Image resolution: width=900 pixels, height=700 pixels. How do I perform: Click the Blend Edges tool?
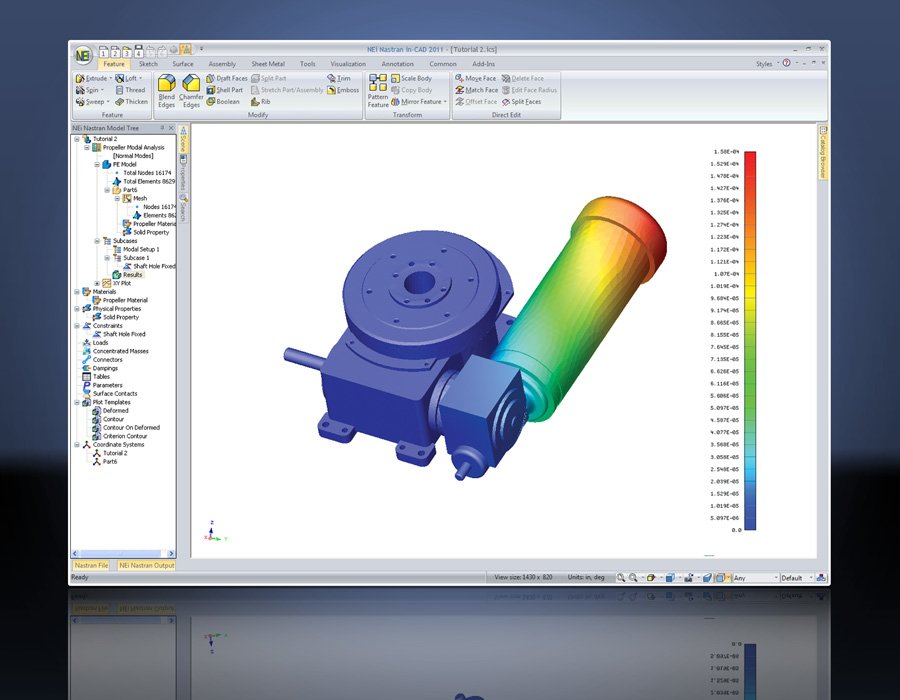click(166, 91)
